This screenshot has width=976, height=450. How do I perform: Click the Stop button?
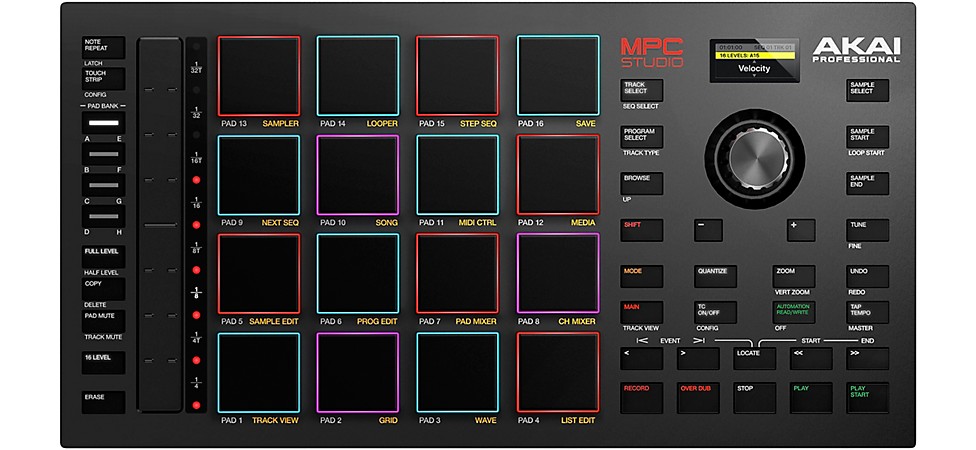(754, 398)
